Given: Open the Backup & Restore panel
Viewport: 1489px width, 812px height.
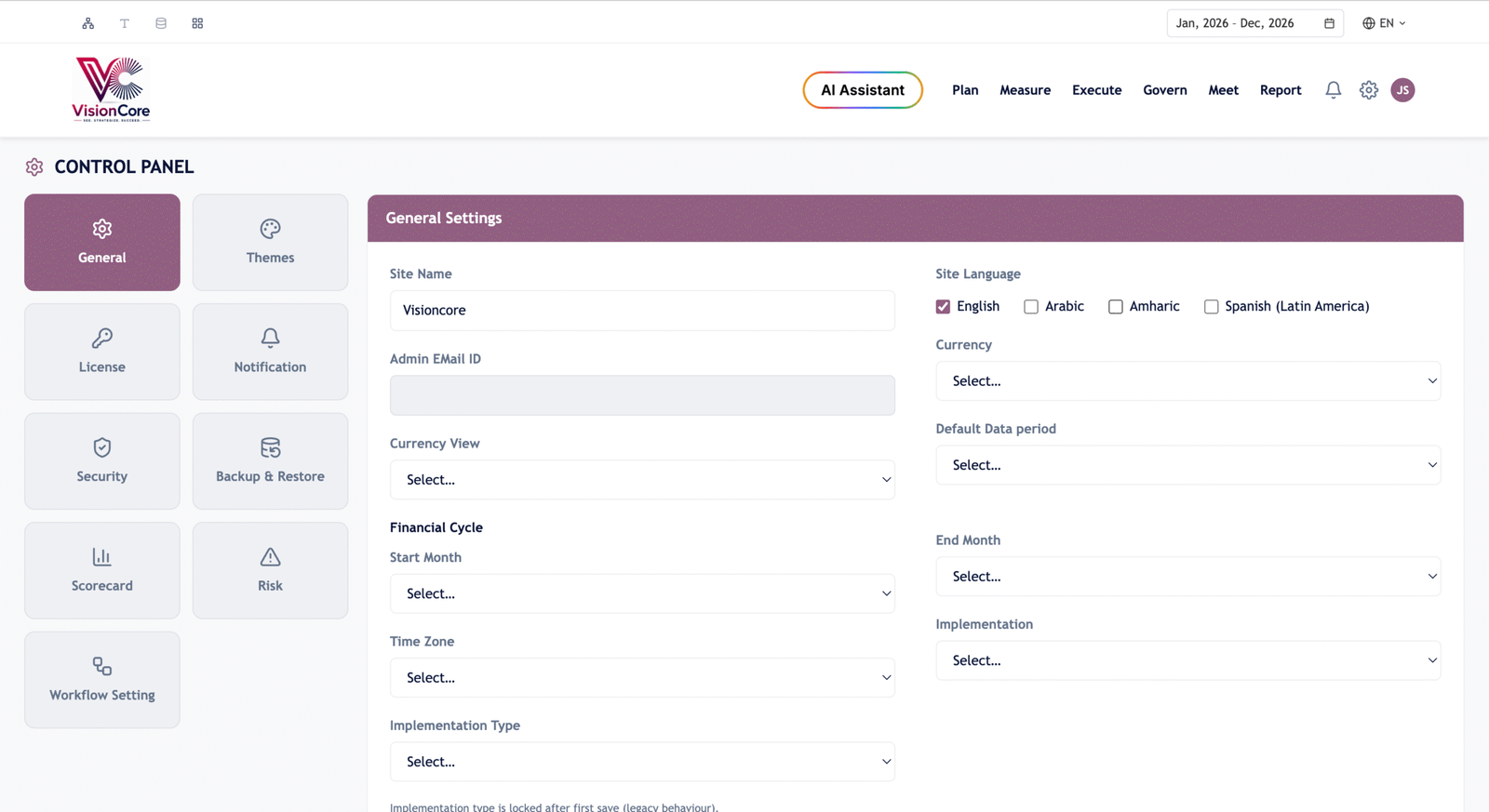Looking at the screenshot, I should tap(270, 461).
